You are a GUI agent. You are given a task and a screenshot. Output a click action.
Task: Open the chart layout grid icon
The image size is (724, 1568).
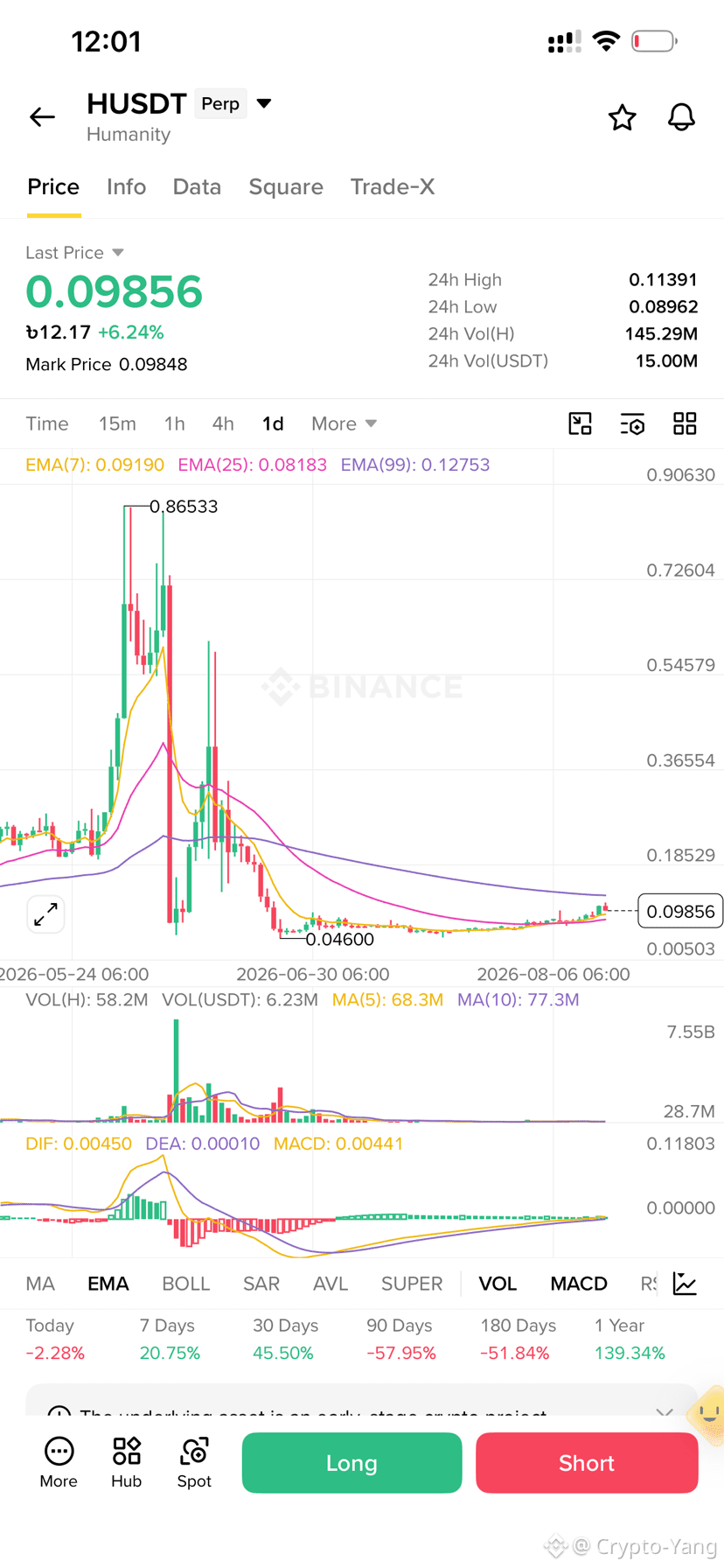(x=685, y=423)
